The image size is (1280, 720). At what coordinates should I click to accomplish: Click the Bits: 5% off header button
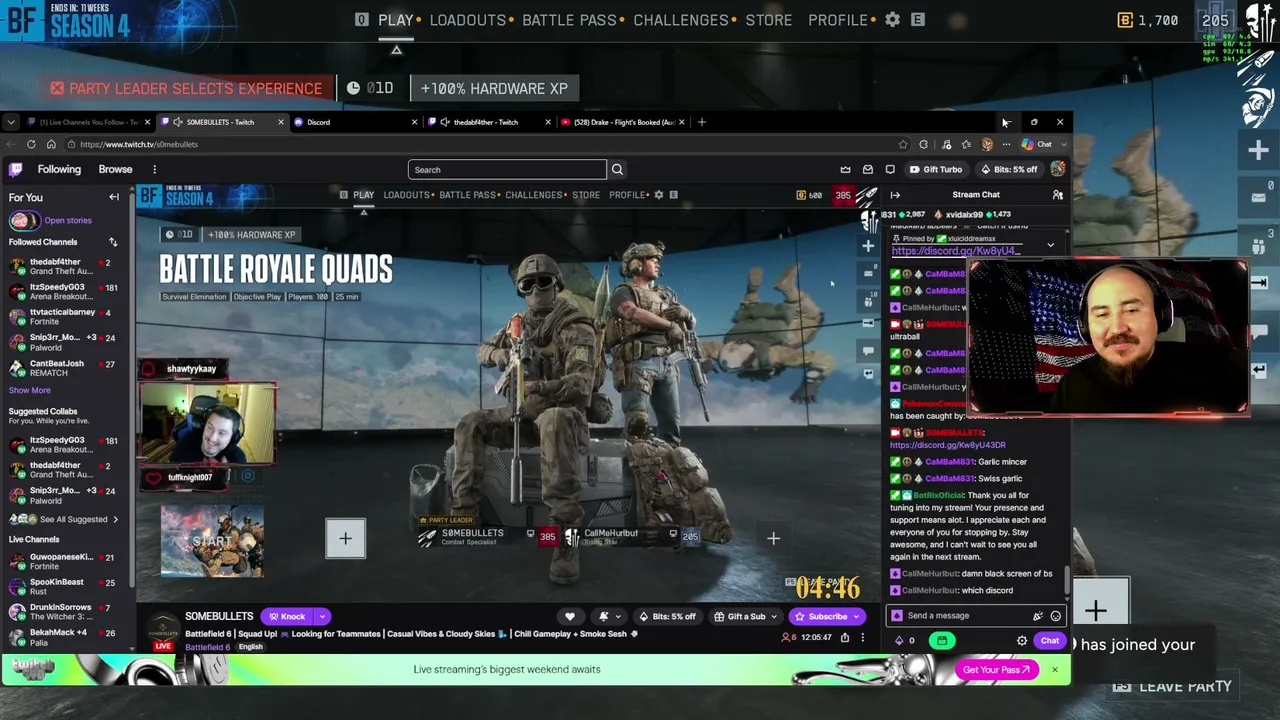point(1009,170)
